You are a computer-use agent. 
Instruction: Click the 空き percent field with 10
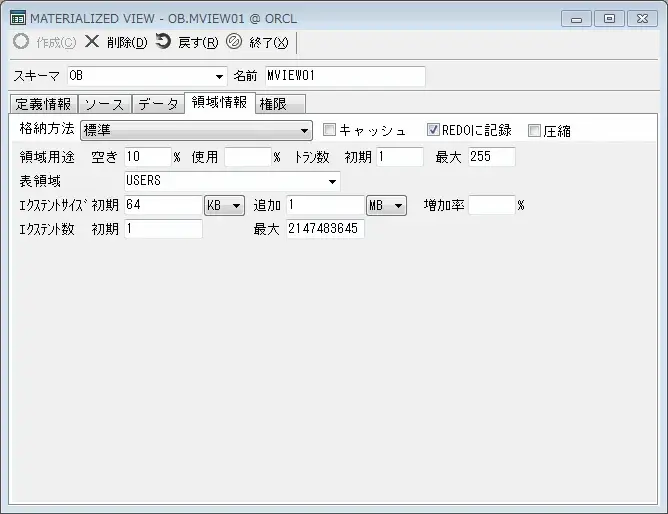click(x=148, y=157)
